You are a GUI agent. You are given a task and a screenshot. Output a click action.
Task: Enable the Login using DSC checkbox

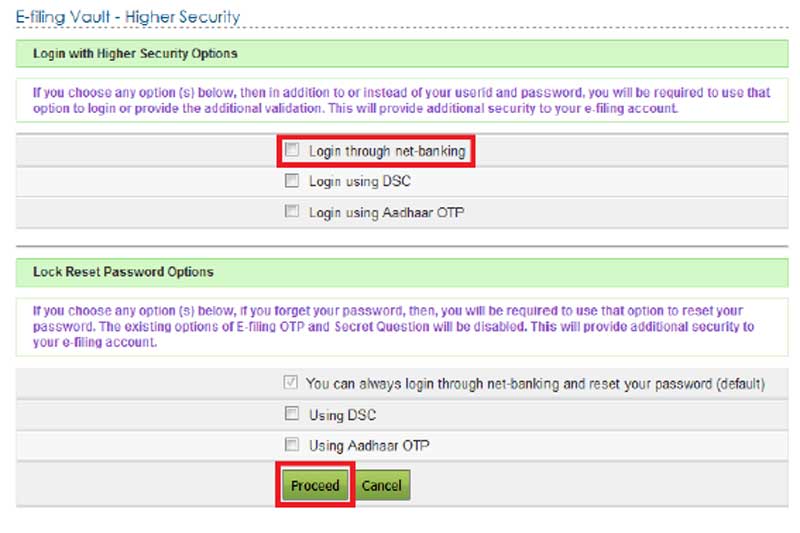[292, 181]
